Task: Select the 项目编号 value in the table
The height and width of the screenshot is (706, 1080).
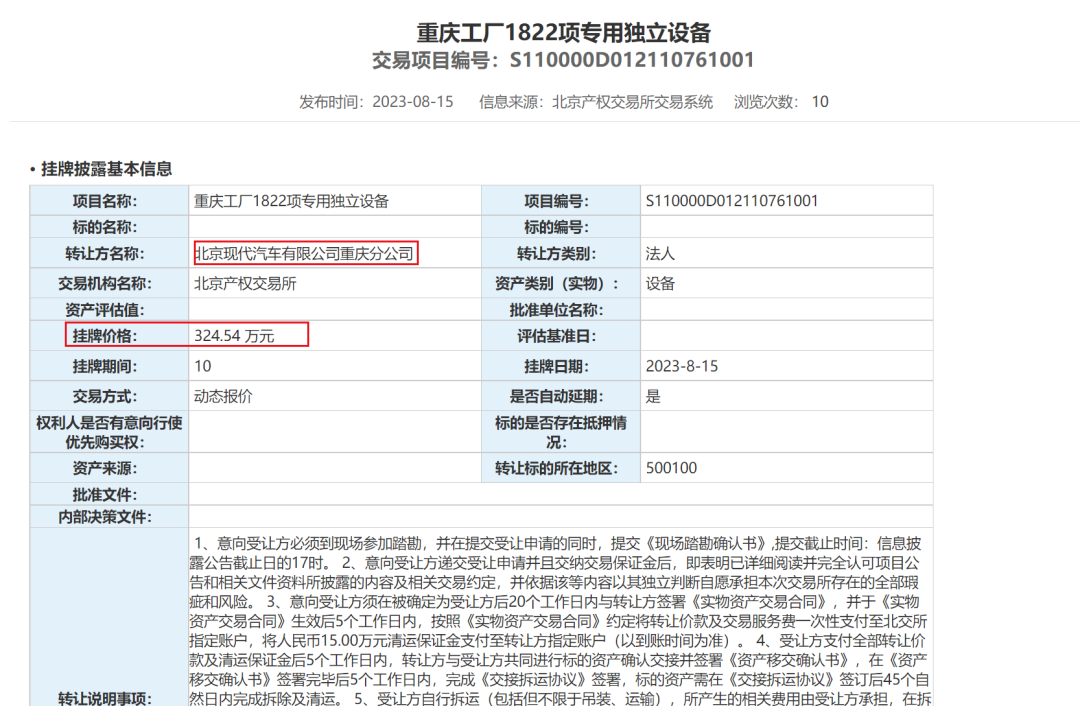Action: point(731,201)
